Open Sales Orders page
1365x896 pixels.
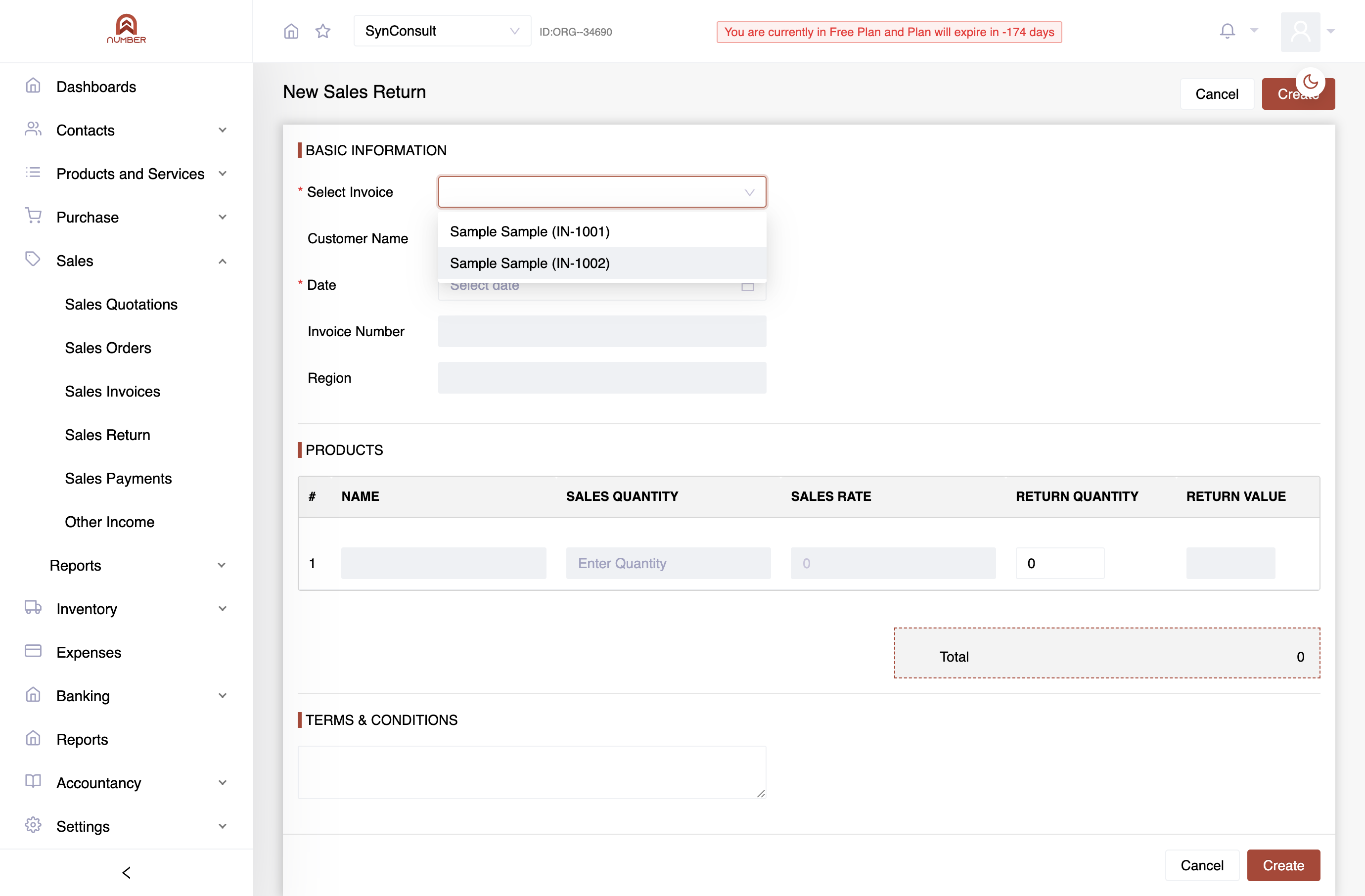point(108,348)
